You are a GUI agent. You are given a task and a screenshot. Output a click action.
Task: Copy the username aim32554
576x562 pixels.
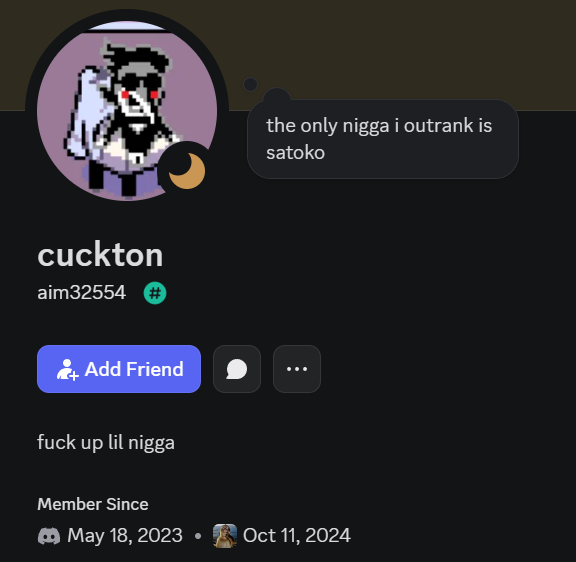click(82, 293)
